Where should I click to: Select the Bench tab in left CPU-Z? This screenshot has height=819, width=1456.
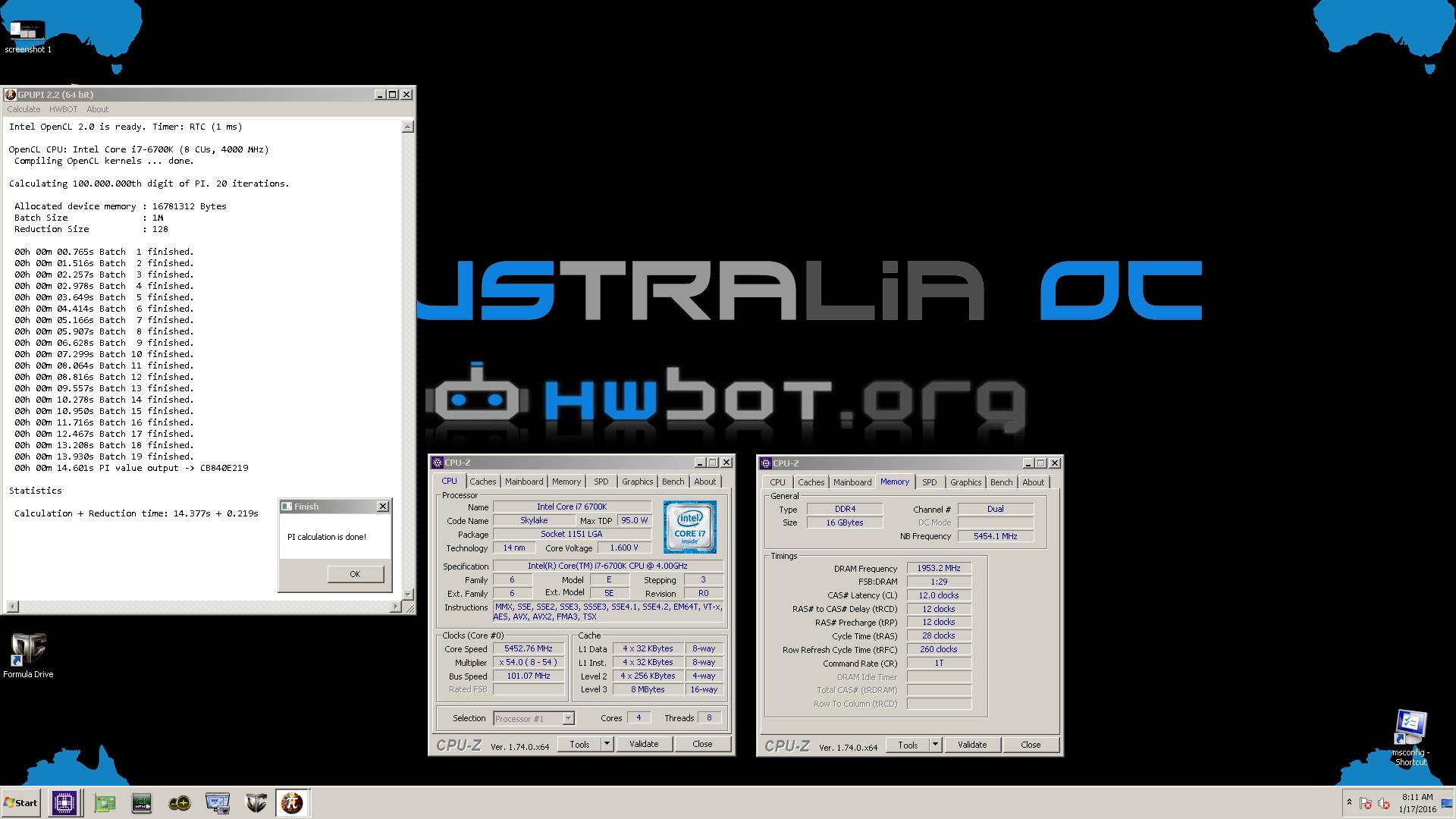[x=673, y=482]
